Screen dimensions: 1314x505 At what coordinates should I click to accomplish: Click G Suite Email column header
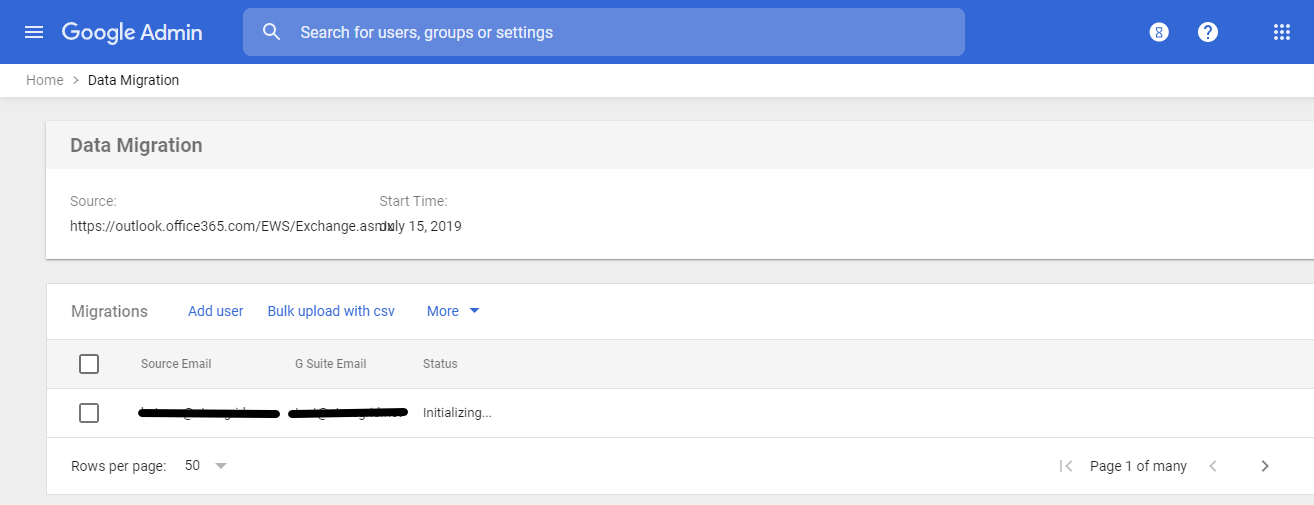pos(331,364)
